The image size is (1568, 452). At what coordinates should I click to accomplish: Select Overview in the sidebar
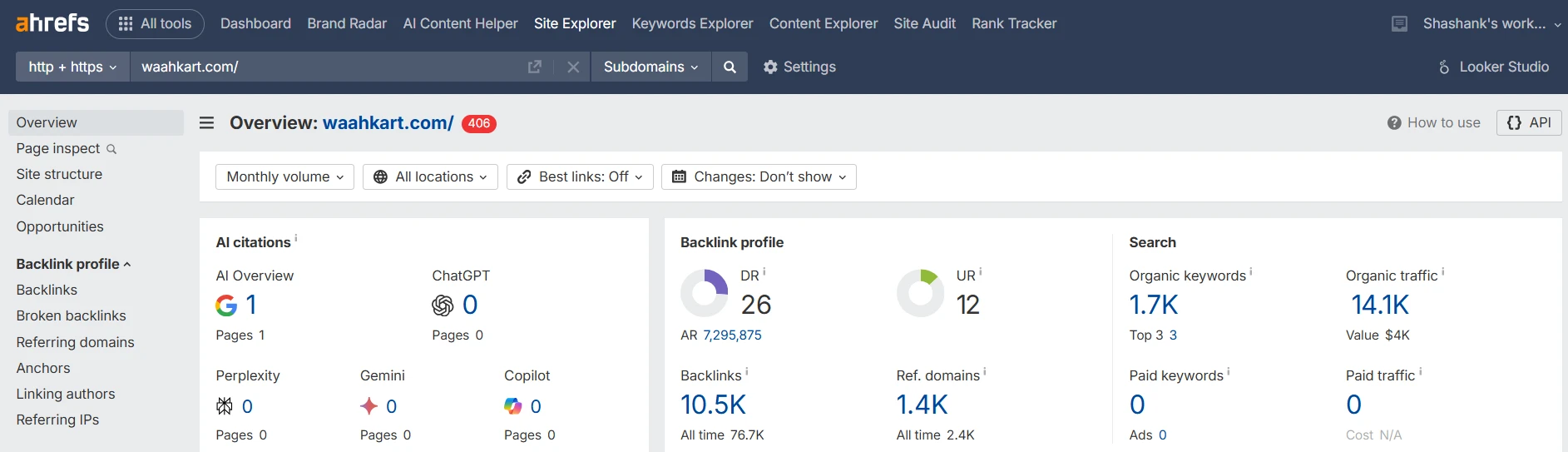click(x=96, y=122)
